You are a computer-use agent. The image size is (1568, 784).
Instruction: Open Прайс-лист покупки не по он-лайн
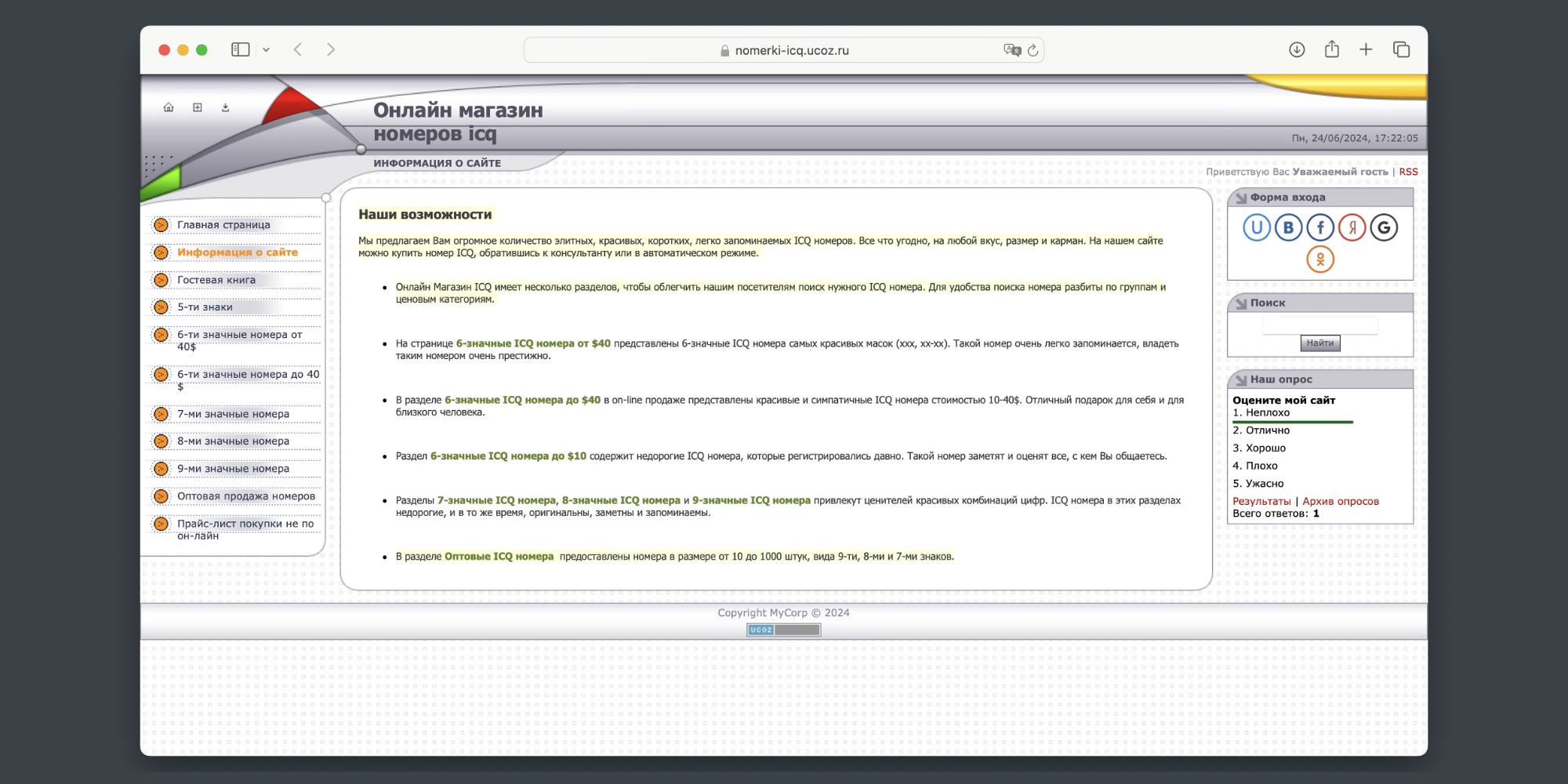pyautogui.click(x=245, y=529)
